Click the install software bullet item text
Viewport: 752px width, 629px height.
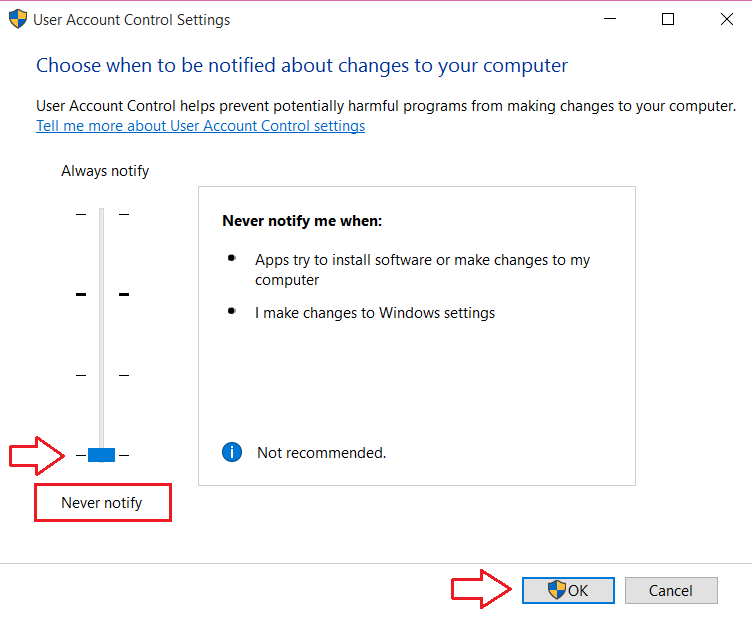[x=422, y=269]
